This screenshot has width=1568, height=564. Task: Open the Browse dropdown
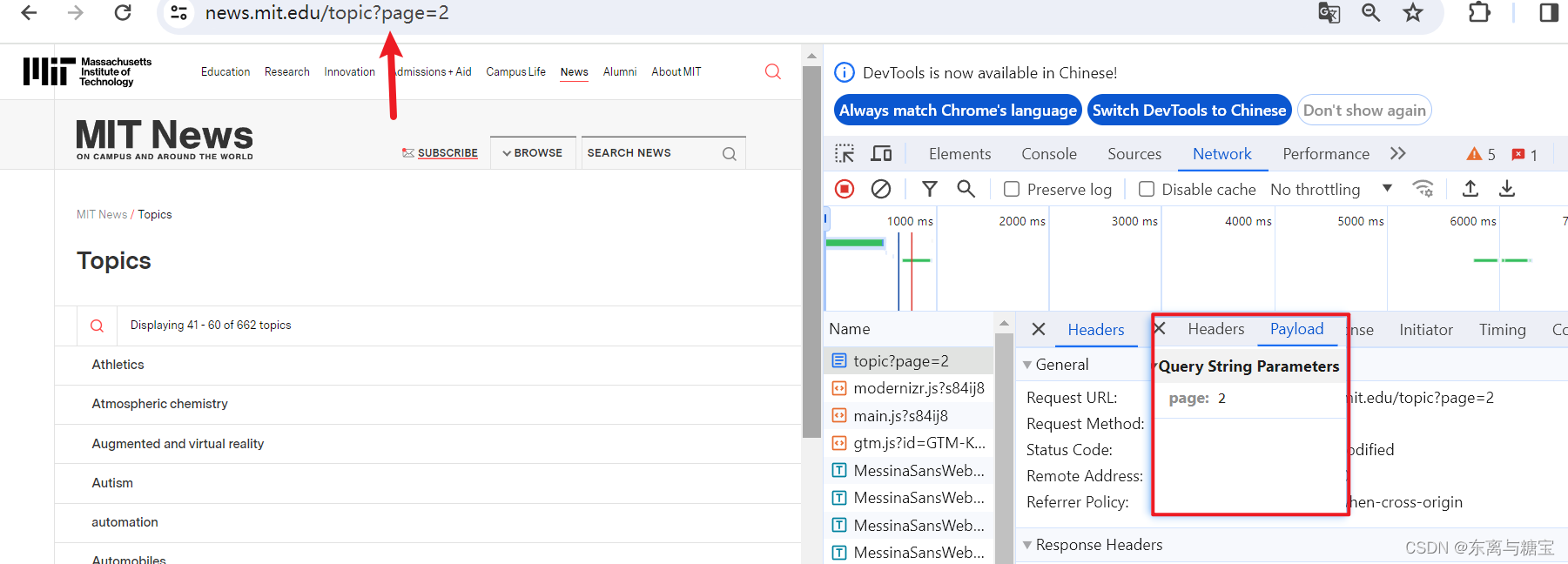tap(533, 152)
